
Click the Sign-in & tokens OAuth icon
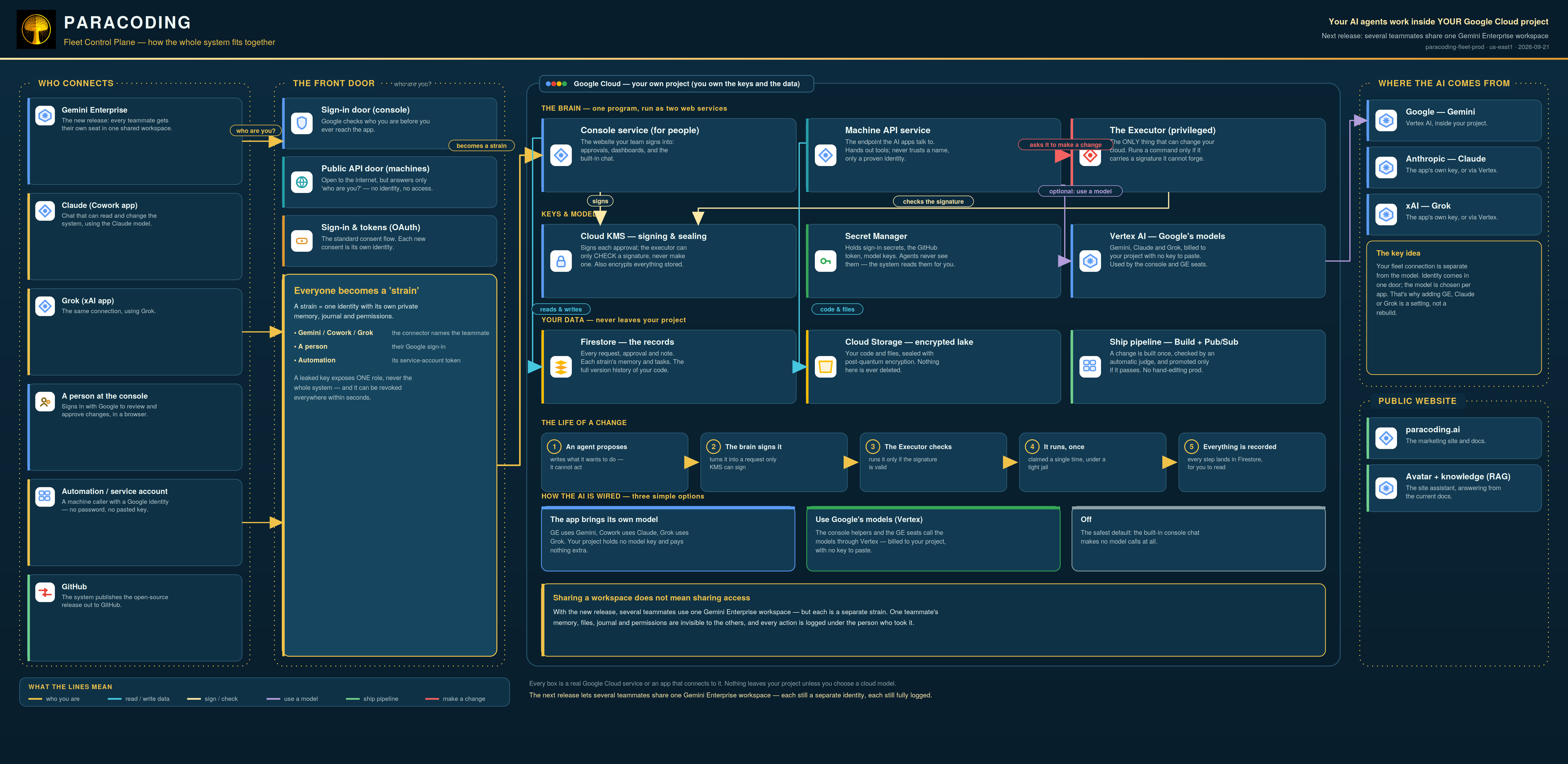(301, 241)
